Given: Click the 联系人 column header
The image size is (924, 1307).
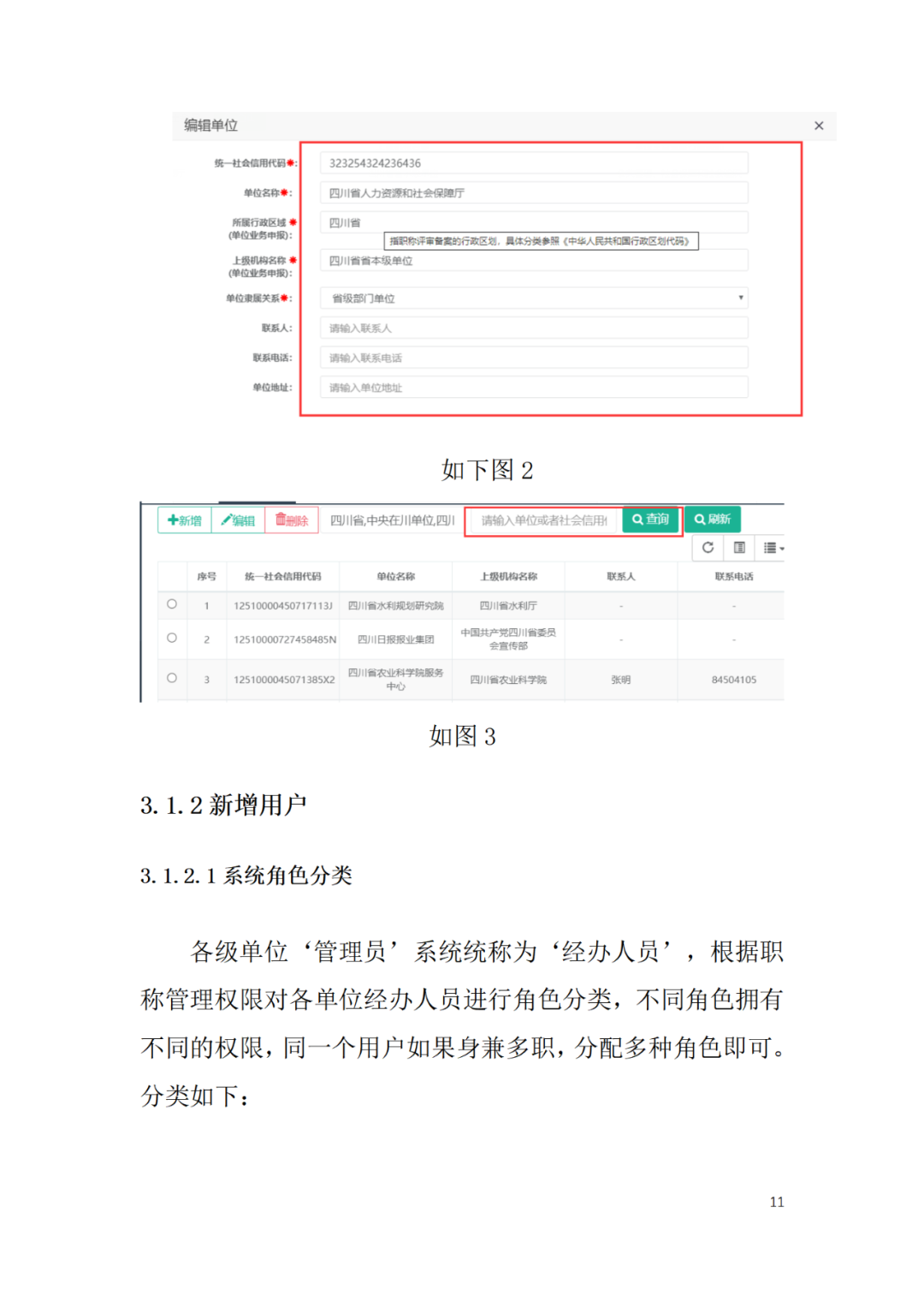Looking at the screenshot, I should coord(621,576).
